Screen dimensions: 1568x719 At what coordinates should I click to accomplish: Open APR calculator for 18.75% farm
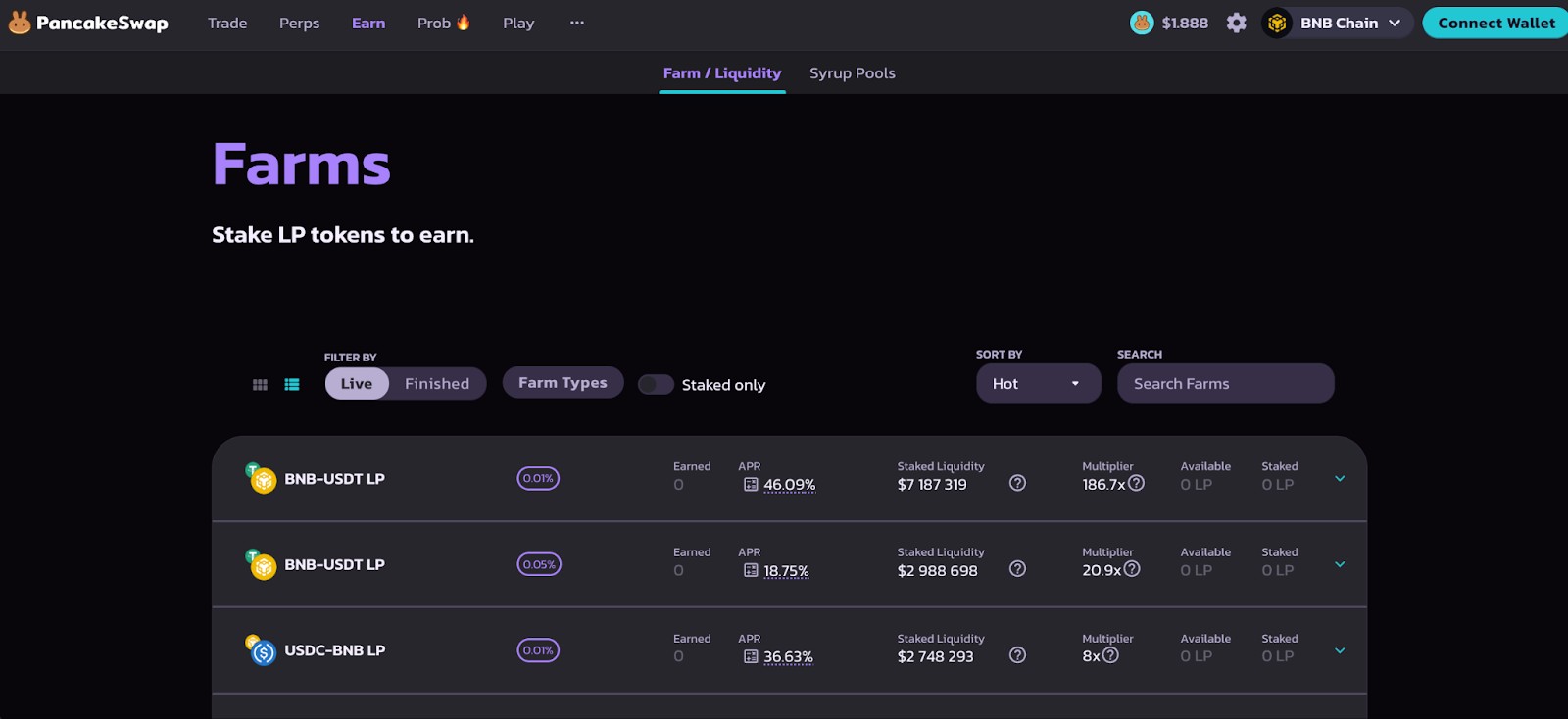coord(751,571)
